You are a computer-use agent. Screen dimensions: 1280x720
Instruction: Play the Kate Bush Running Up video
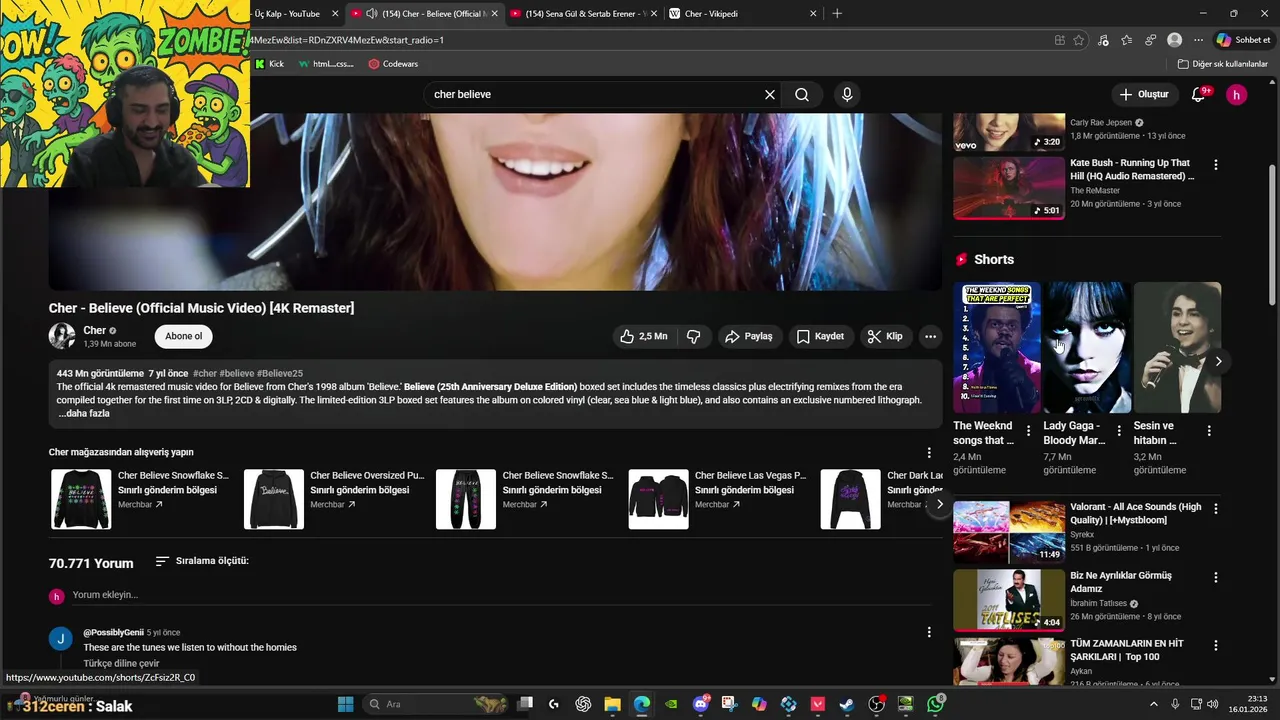pos(1009,188)
